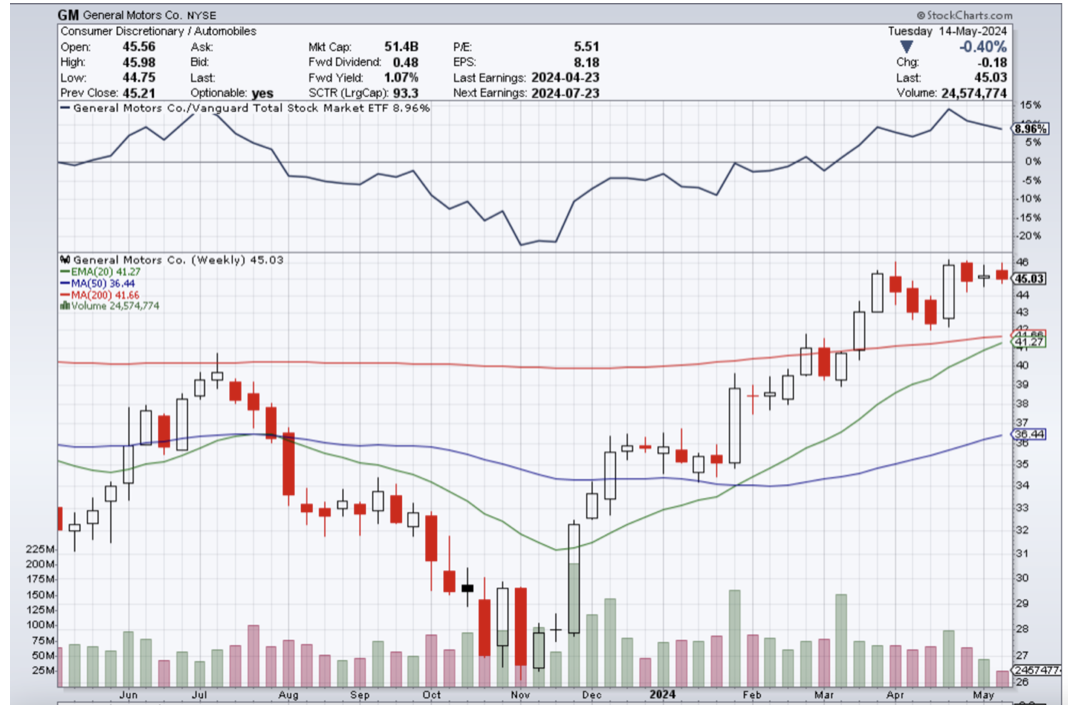This screenshot has height=714, width=1068.
Task: Select the header Volume value 24,574,774
Action: coord(973,93)
